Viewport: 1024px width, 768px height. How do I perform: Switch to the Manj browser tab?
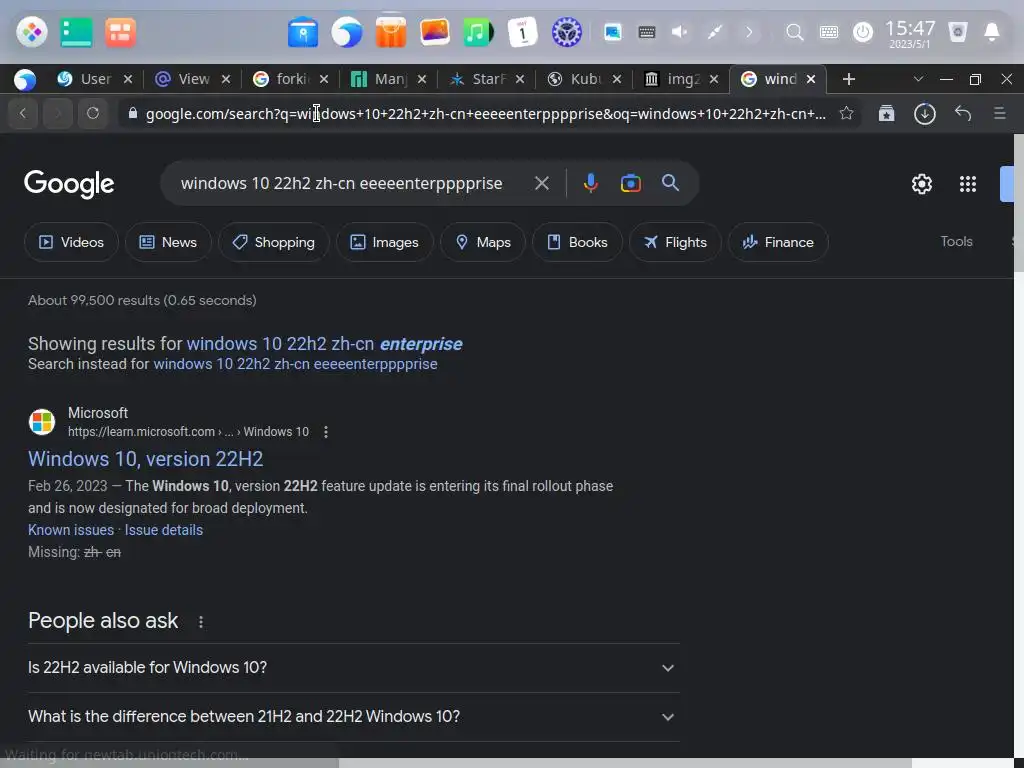tap(389, 79)
